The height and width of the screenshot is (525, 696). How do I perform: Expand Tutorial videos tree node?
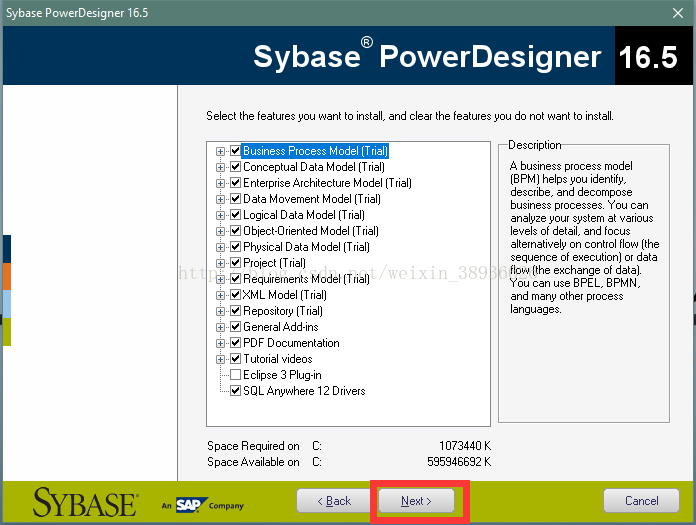click(x=220, y=359)
